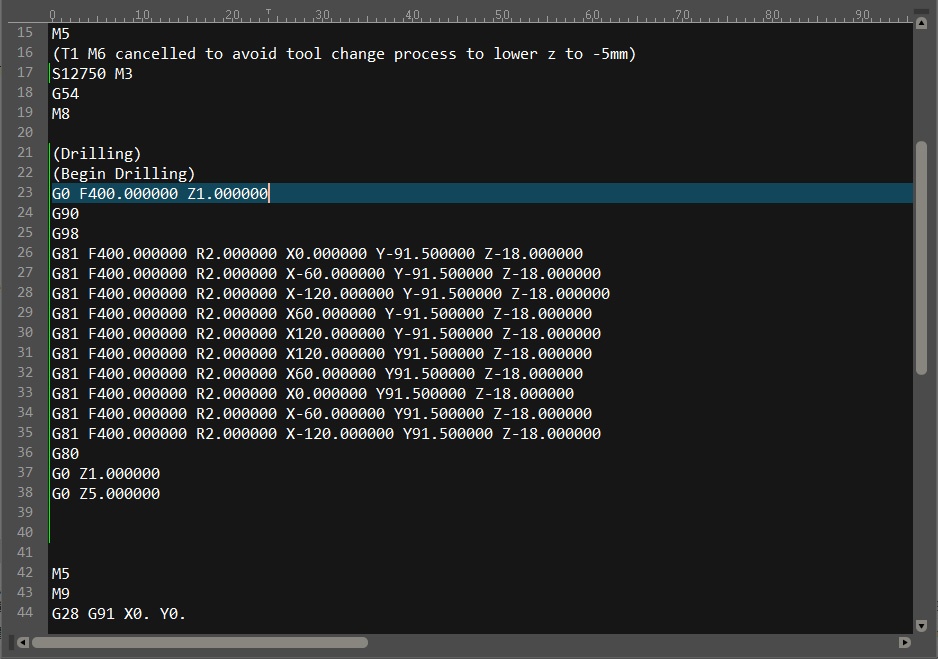Click ruler position 50

(x=502, y=15)
